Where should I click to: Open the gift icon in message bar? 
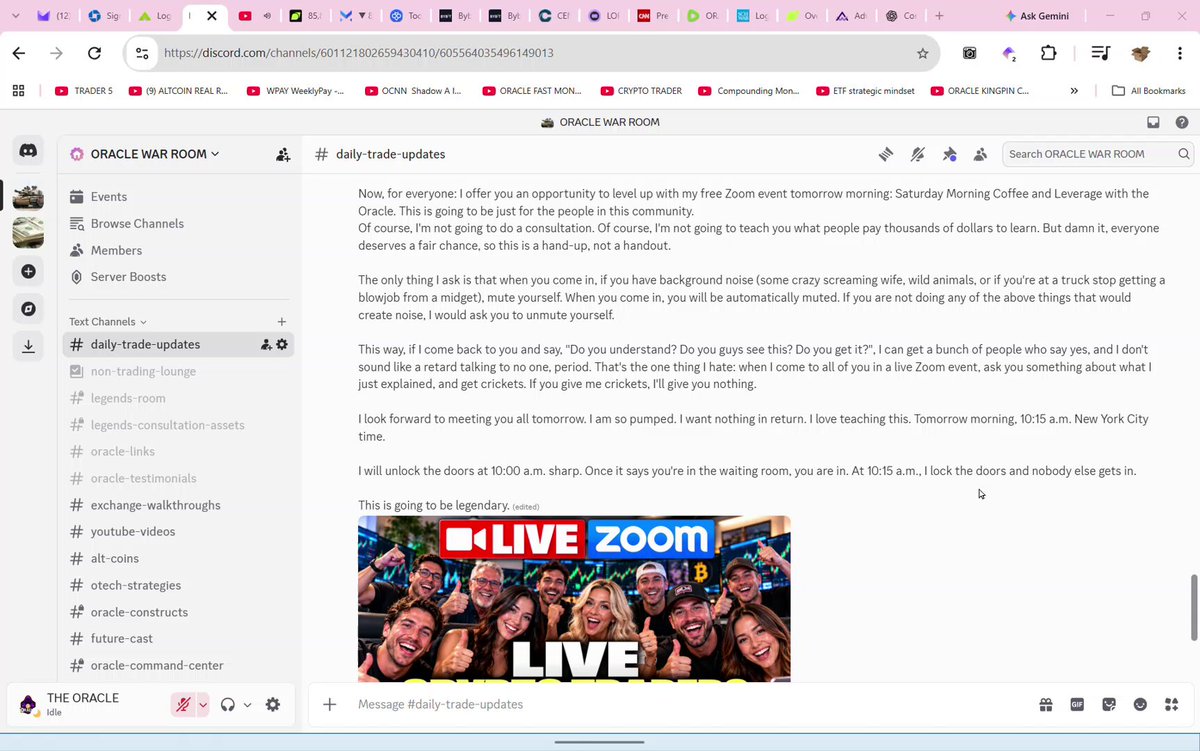1045,704
